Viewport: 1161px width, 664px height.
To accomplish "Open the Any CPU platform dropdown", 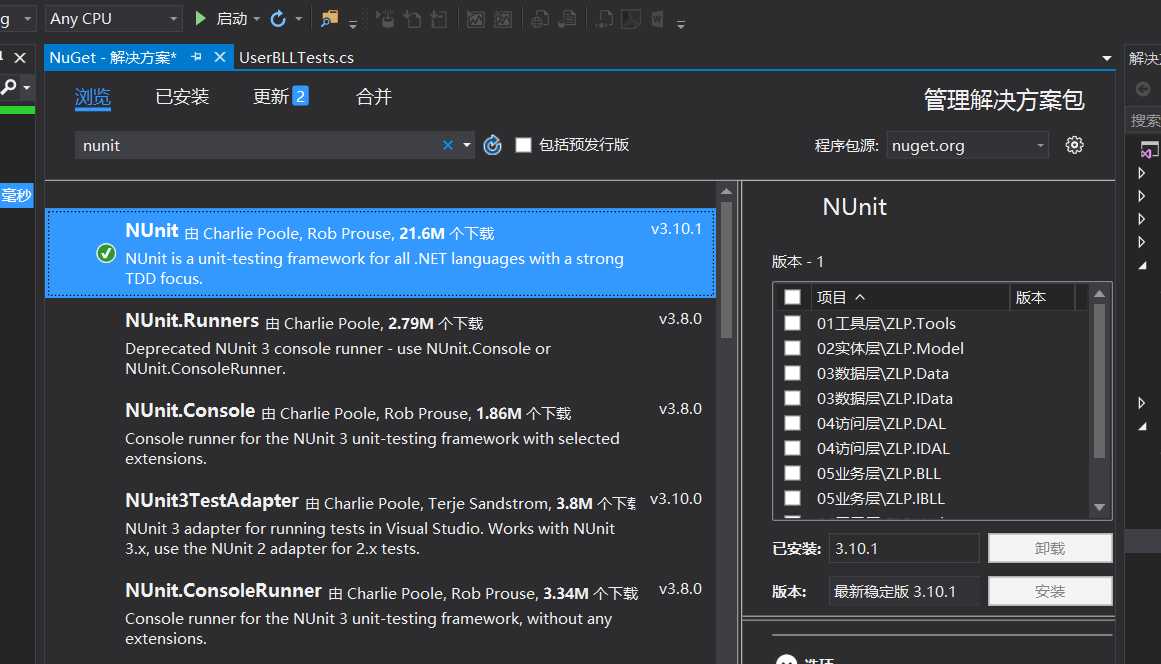I will point(113,19).
